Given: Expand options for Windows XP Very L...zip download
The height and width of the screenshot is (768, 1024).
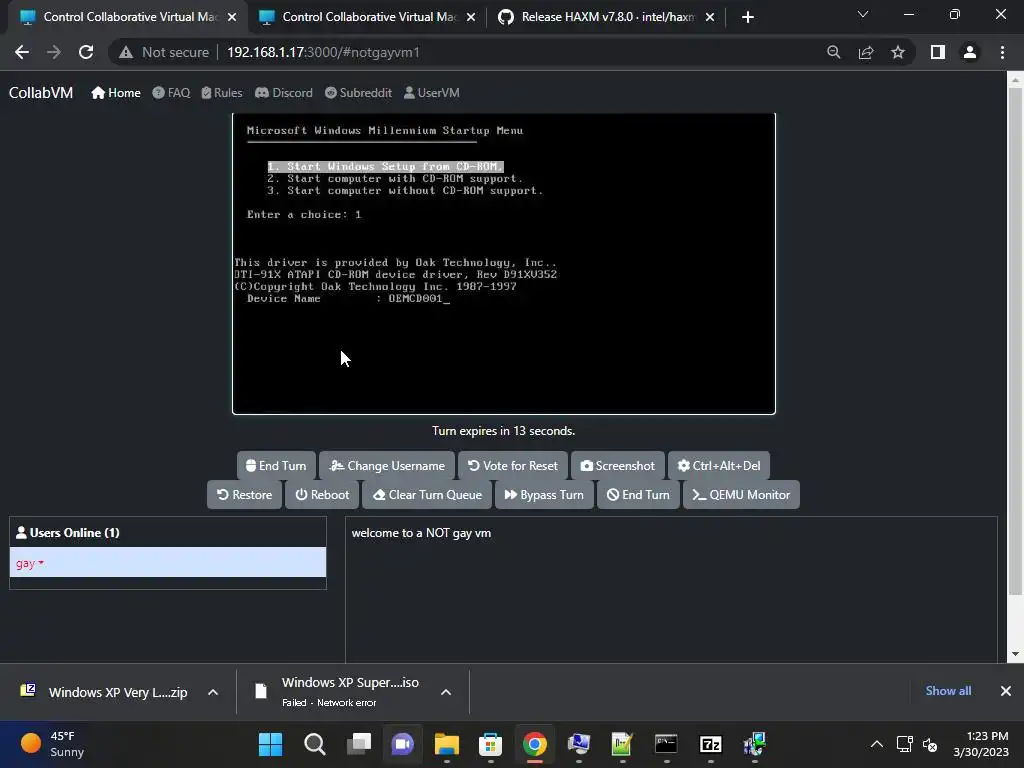Looking at the screenshot, I should [213, 692].
